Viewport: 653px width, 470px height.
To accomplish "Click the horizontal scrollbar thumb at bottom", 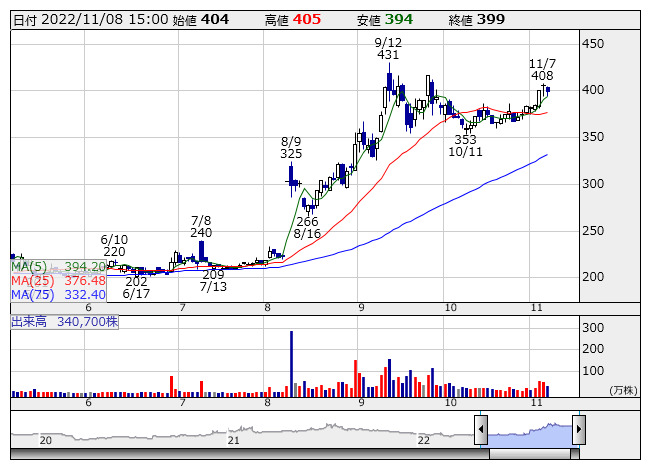I will tap(530, 454).
